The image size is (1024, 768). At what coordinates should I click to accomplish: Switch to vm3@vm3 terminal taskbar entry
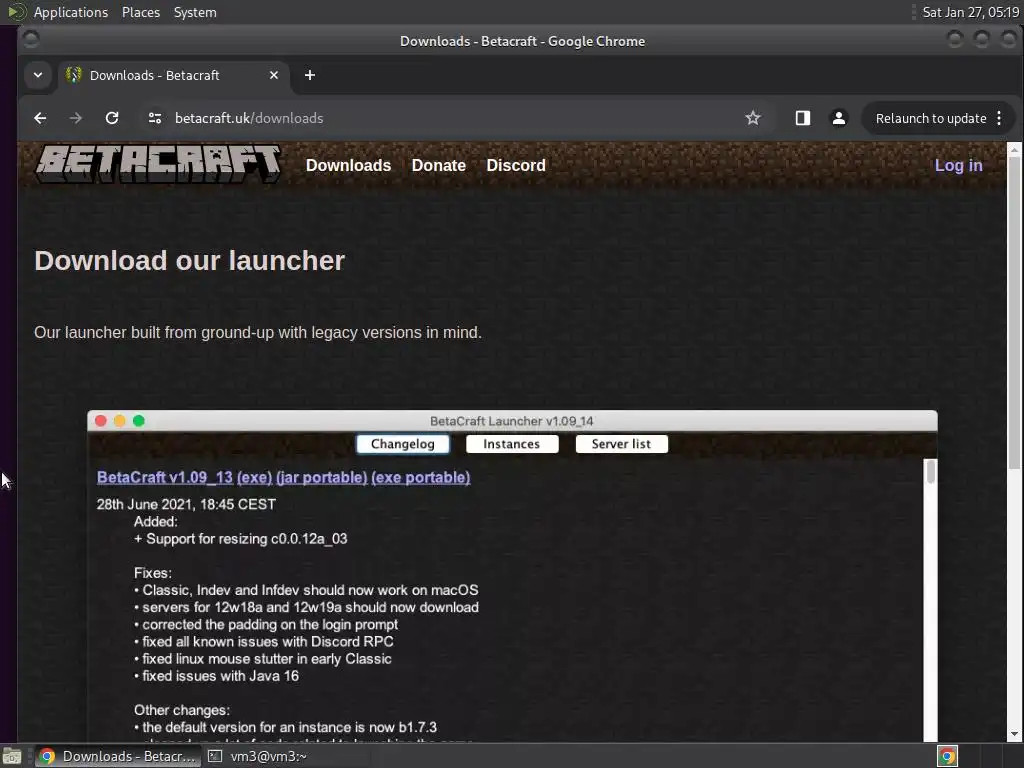coord(257,756)
